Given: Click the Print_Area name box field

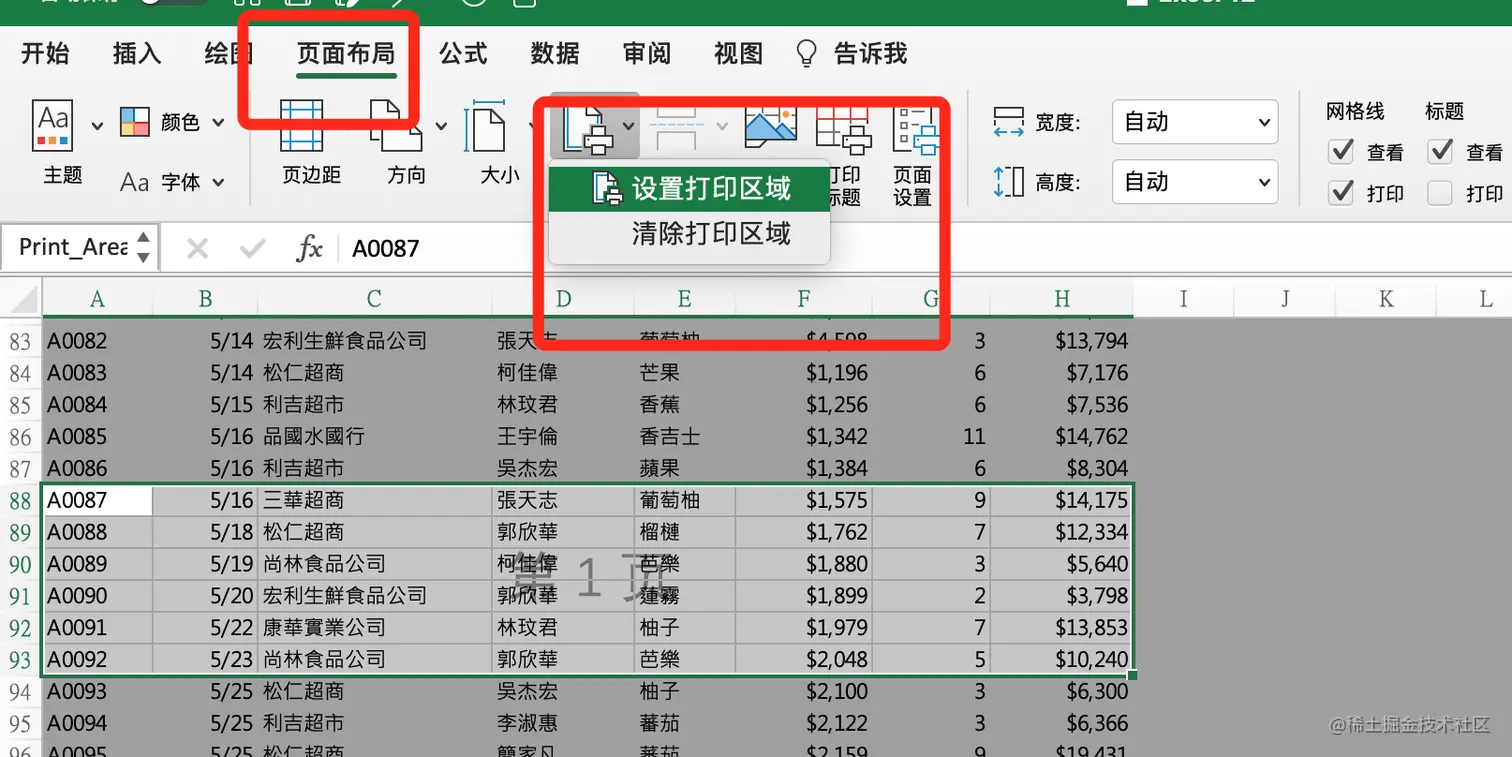Looking at the screenshot, I should [x=73, y=247].
